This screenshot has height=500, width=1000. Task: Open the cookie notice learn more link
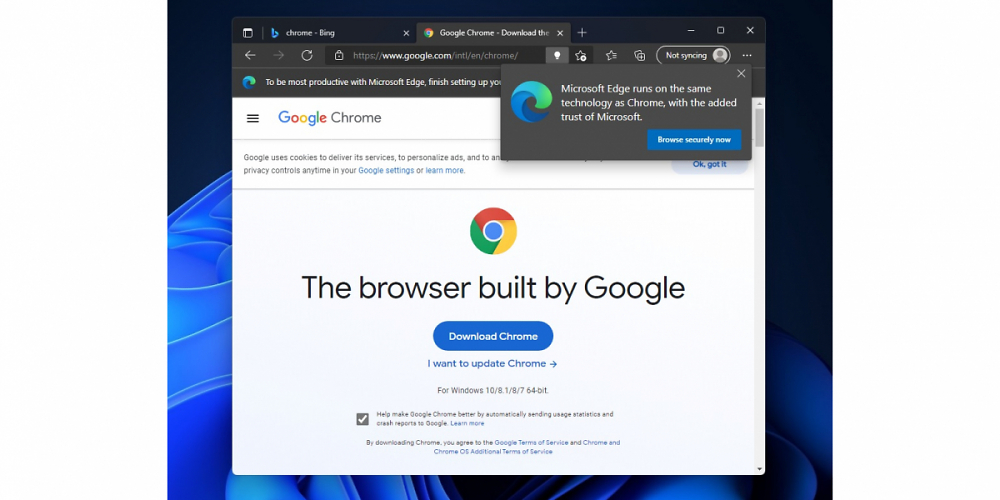[445, 170]
